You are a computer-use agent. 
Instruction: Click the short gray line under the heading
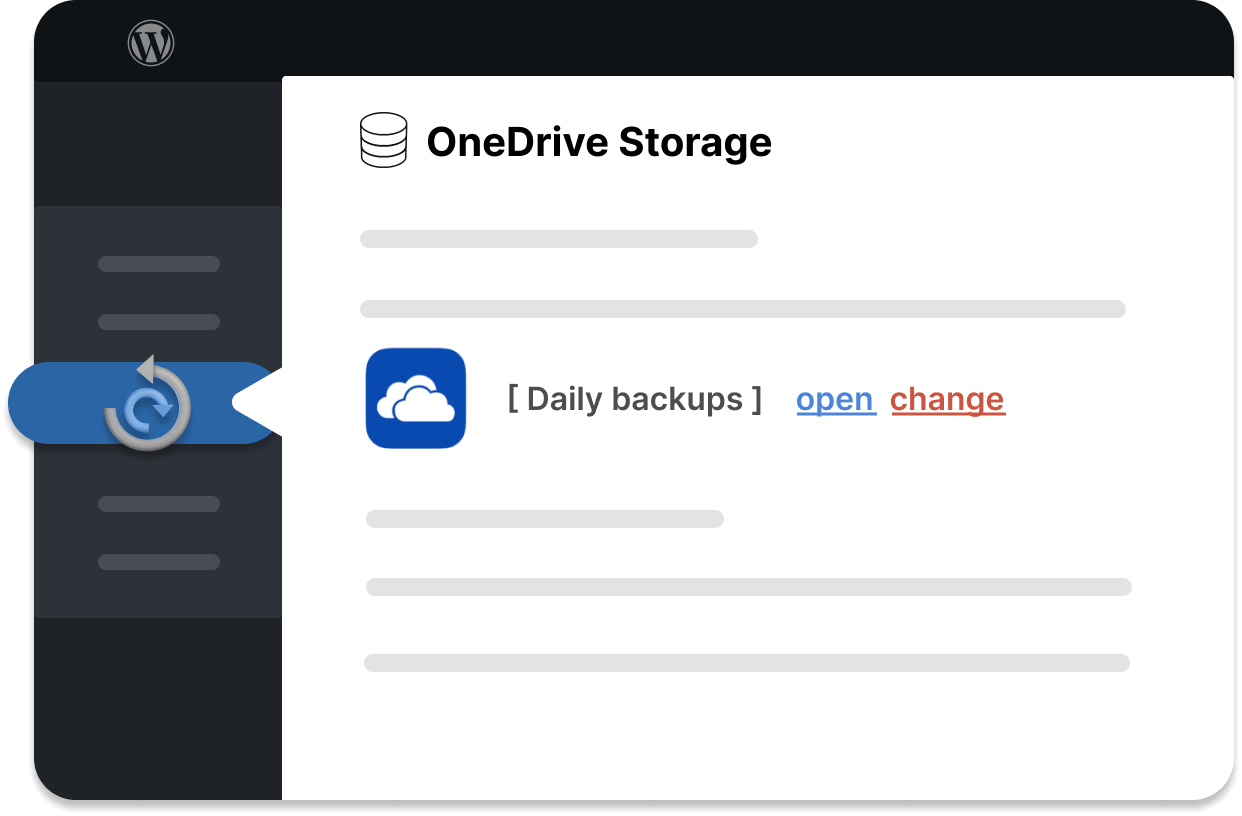(558, 239)
